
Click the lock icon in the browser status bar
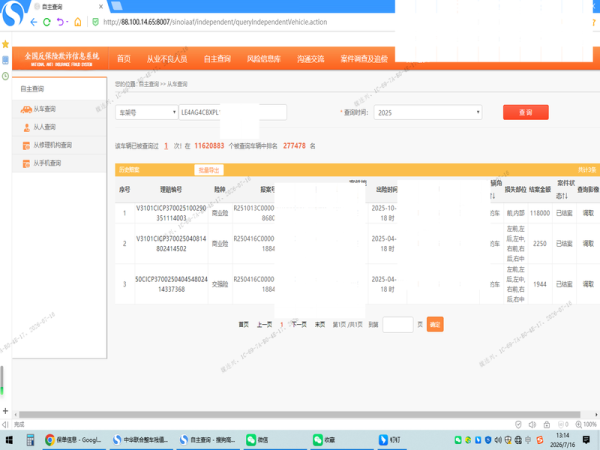point(547,424)
